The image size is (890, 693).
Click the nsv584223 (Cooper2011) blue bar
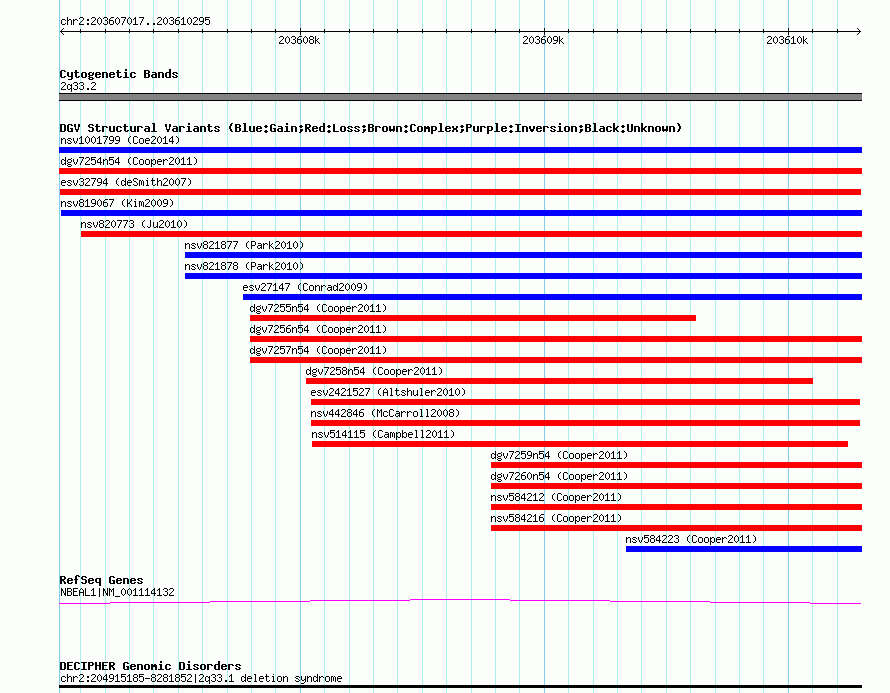point(744,549)
